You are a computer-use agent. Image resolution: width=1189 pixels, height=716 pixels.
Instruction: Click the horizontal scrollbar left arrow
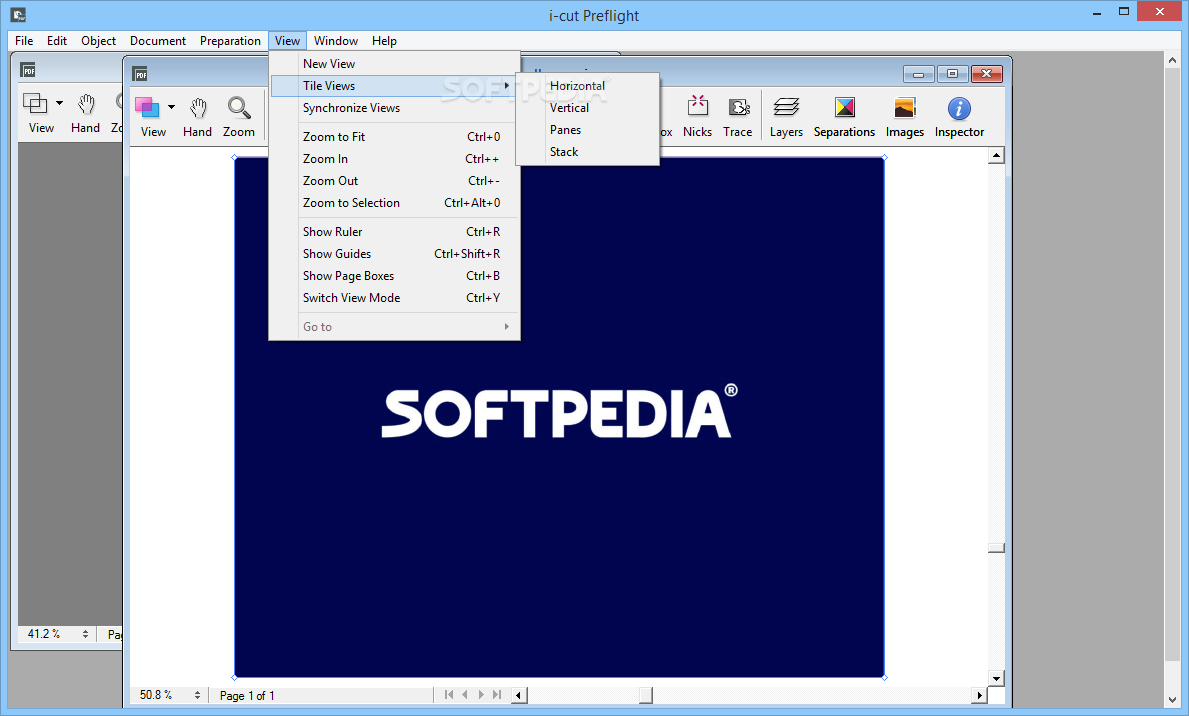519,695
